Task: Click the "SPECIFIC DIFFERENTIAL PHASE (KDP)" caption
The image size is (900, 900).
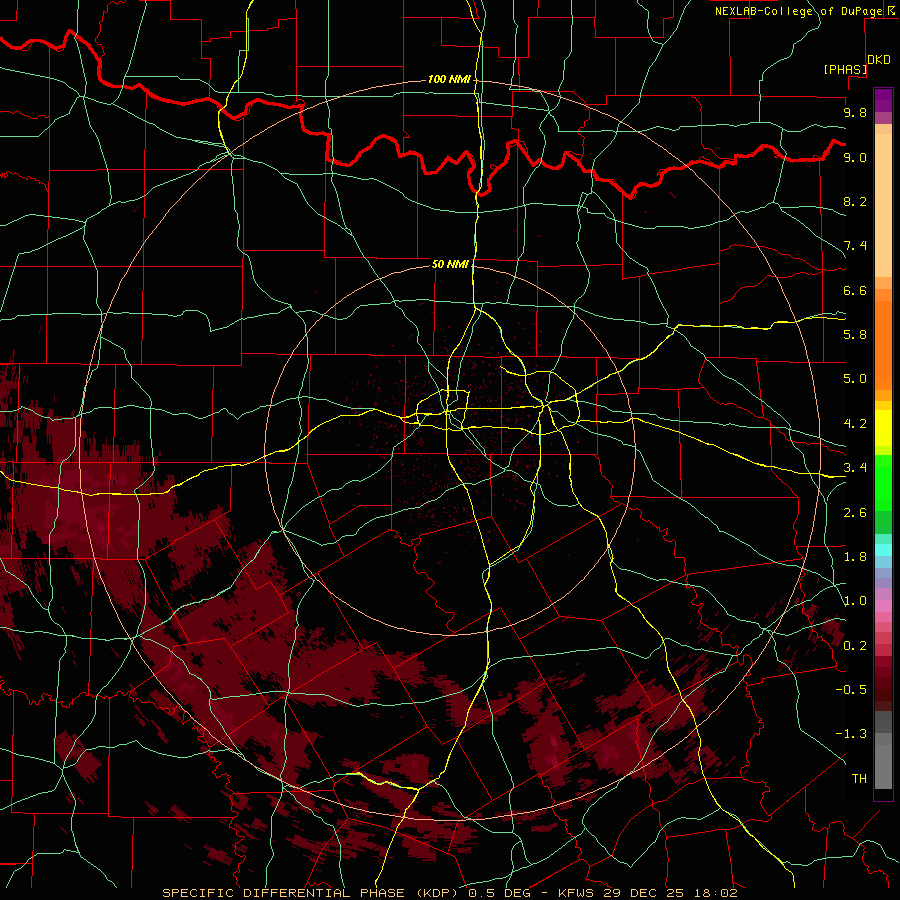Action: pos(311,893)
